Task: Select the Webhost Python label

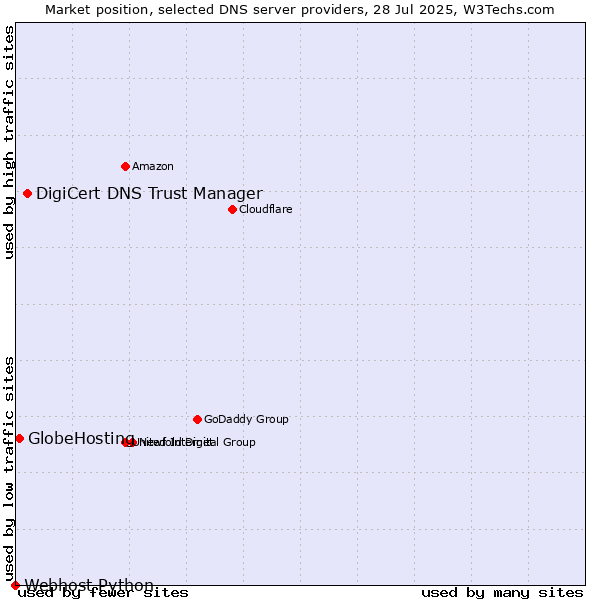Action: pyautogui.click(x=89, y=585)
